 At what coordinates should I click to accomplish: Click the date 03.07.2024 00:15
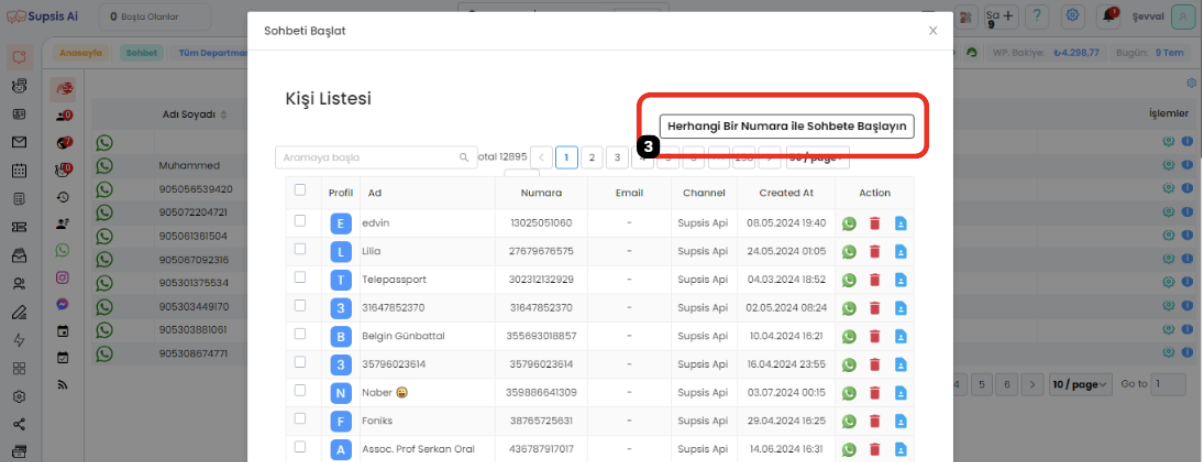785,393
